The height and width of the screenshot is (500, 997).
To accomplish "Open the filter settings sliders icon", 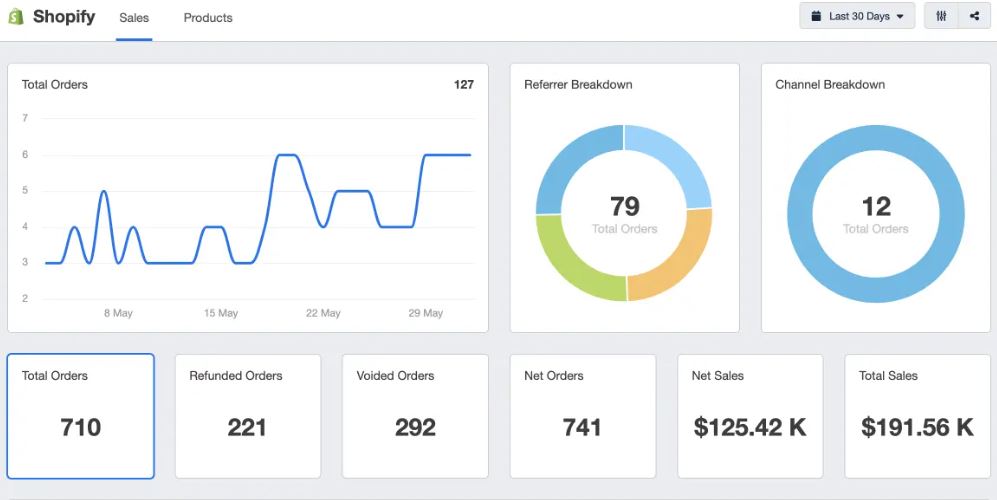I will [x=941, y=17].
